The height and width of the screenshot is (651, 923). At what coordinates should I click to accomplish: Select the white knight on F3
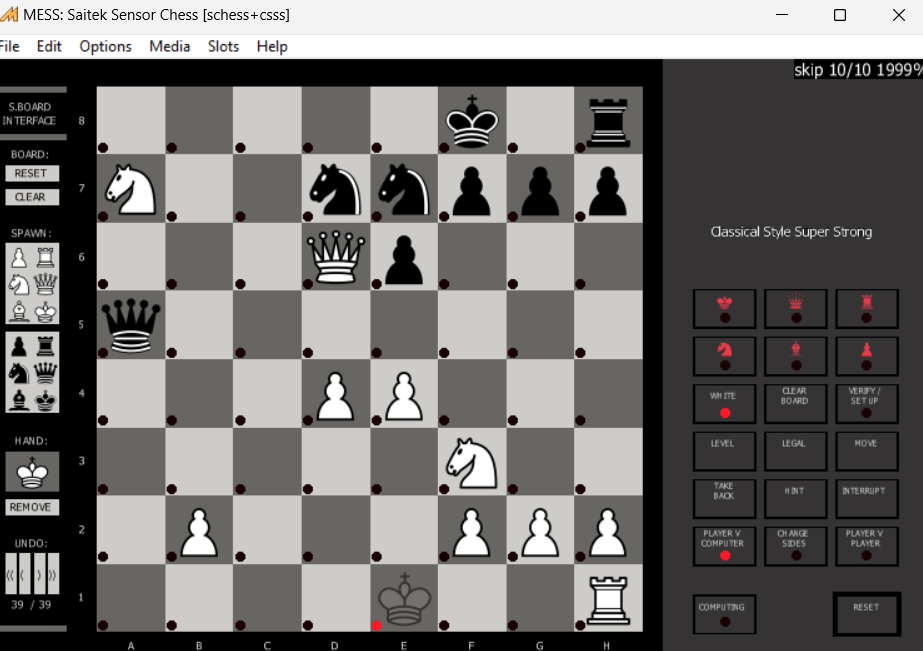(x=472, y=461)
